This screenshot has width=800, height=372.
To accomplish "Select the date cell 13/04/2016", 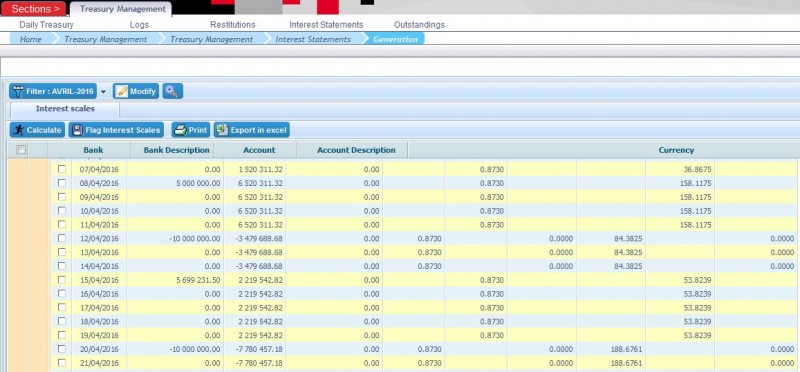I will 99,252.
